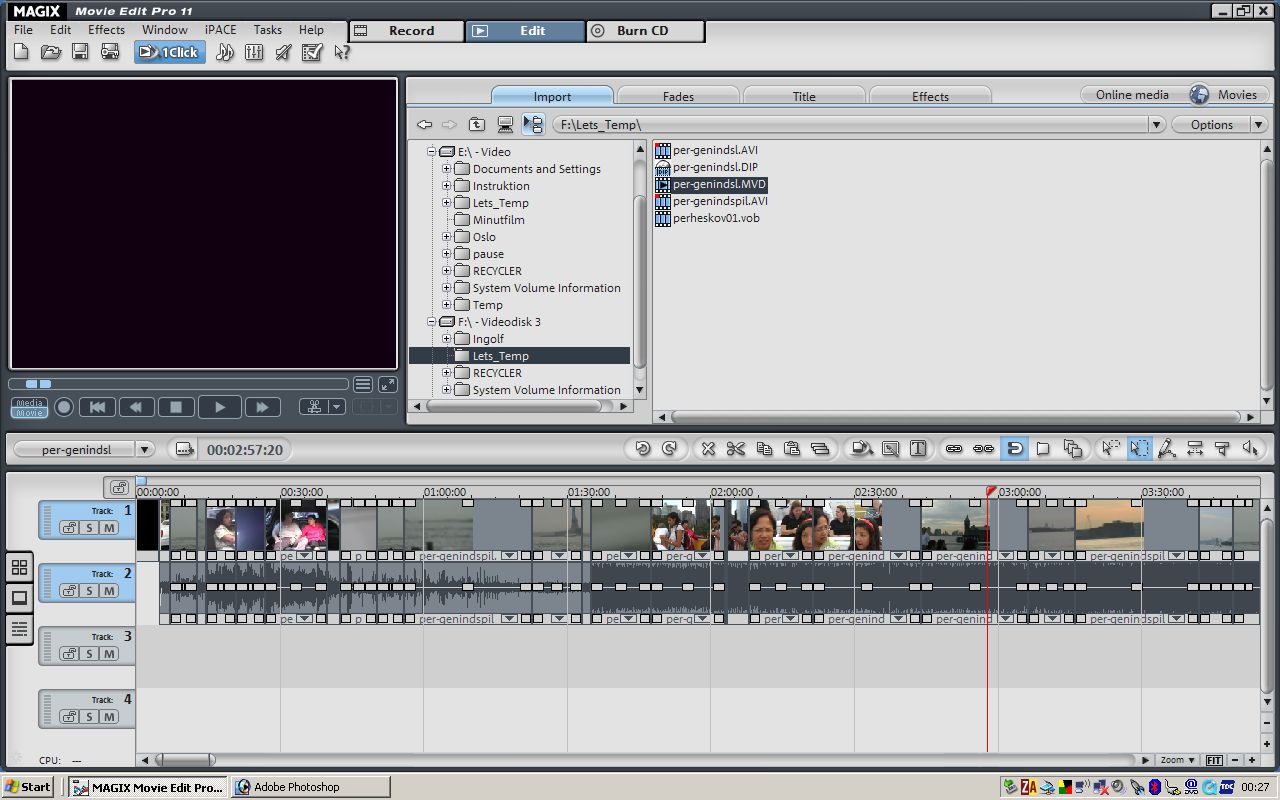Mute Track 1 with M button
Screen dimensions: 1280x800
109,528
